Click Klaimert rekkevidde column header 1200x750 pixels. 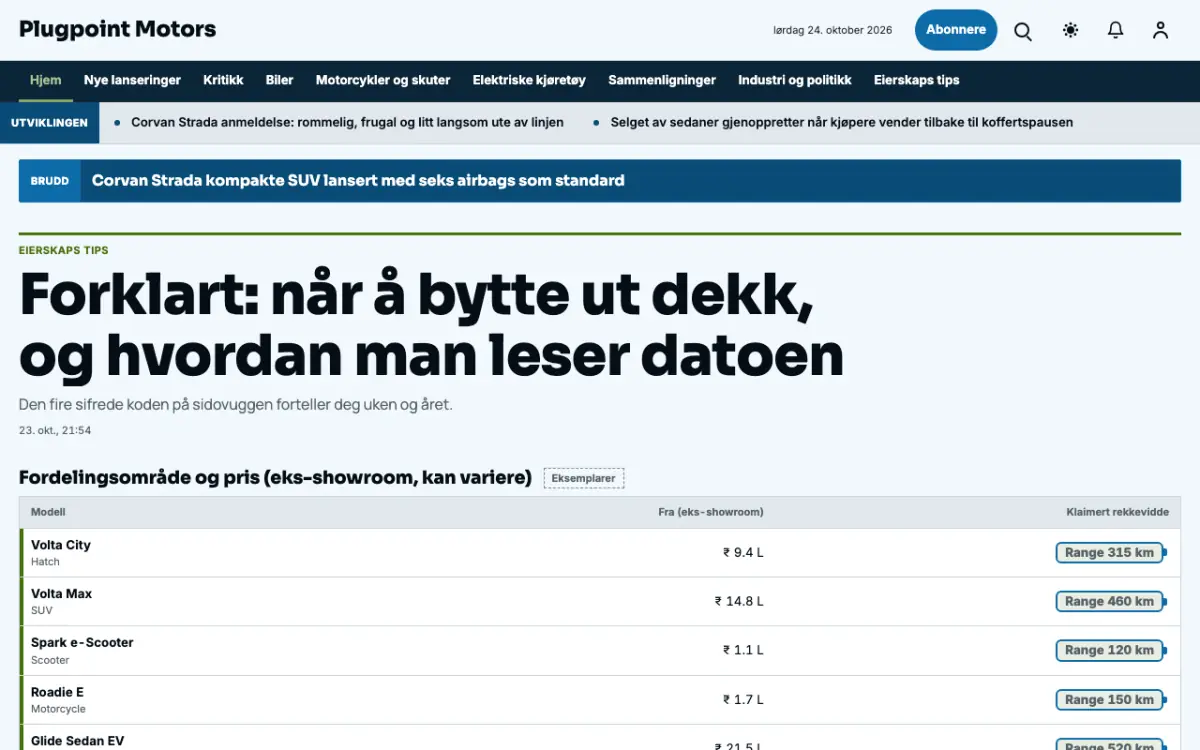click(1117, 512)
